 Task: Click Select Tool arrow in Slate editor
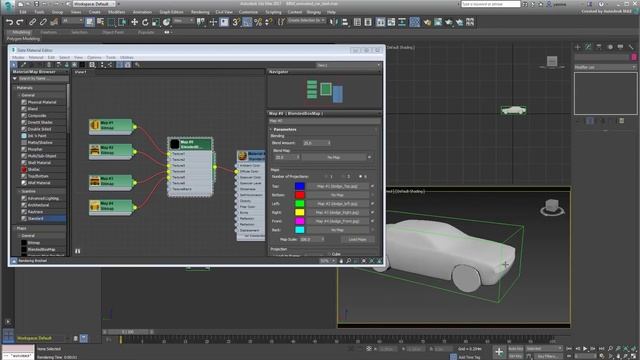pyautogui.click(x=14, y=65)
